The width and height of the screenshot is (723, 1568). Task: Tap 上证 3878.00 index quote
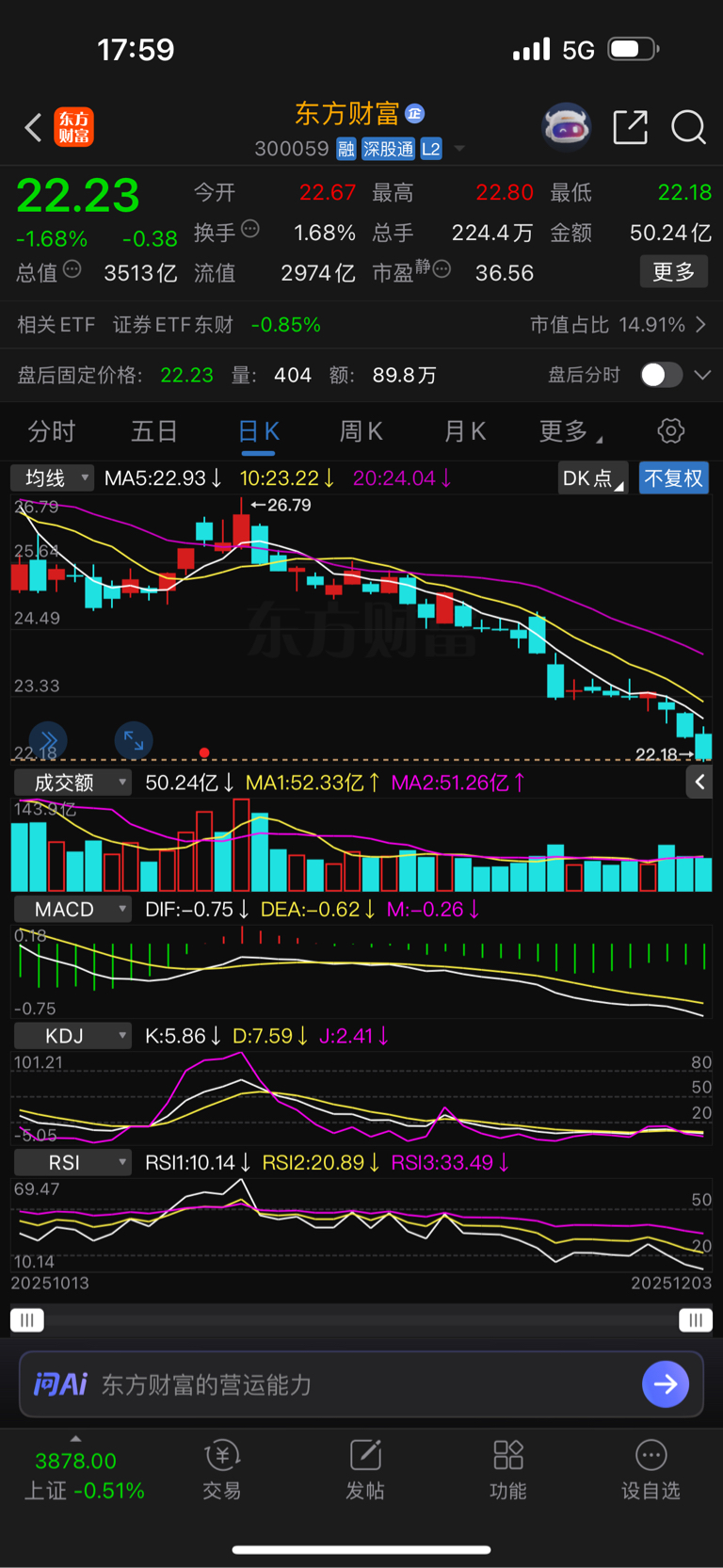pos(84,1476)
